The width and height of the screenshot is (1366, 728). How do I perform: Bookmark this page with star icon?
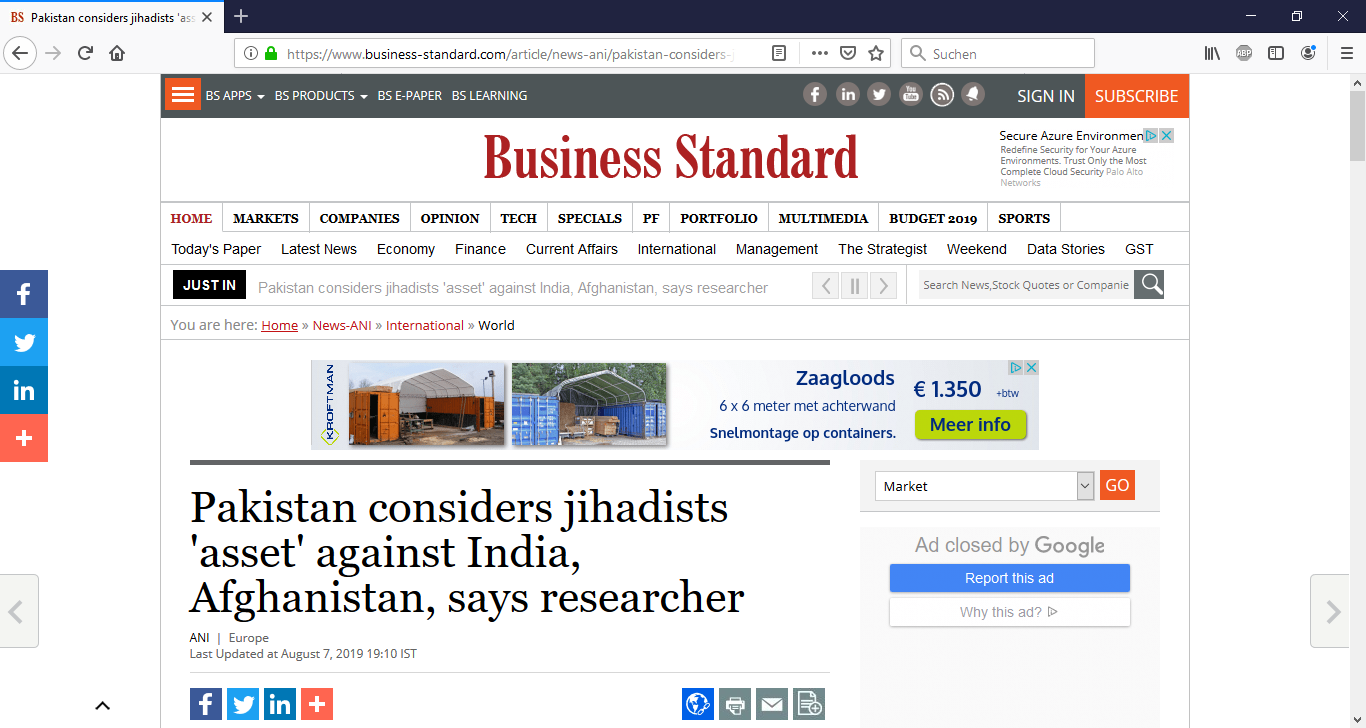coord(876,54)
